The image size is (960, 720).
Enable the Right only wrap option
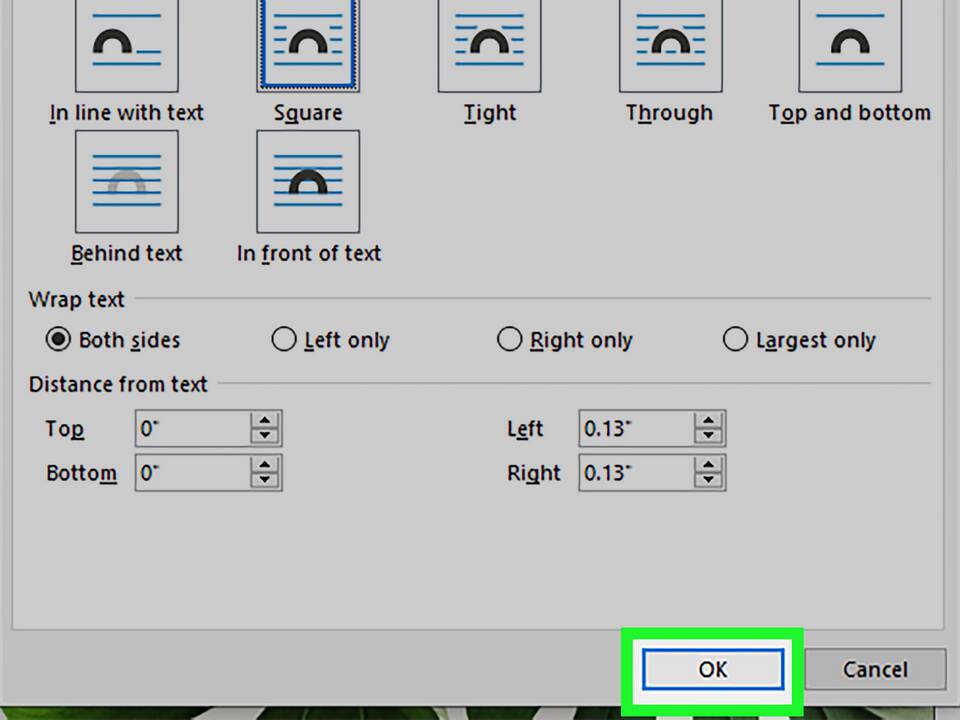pyautogui.click(x=509, y=339)
